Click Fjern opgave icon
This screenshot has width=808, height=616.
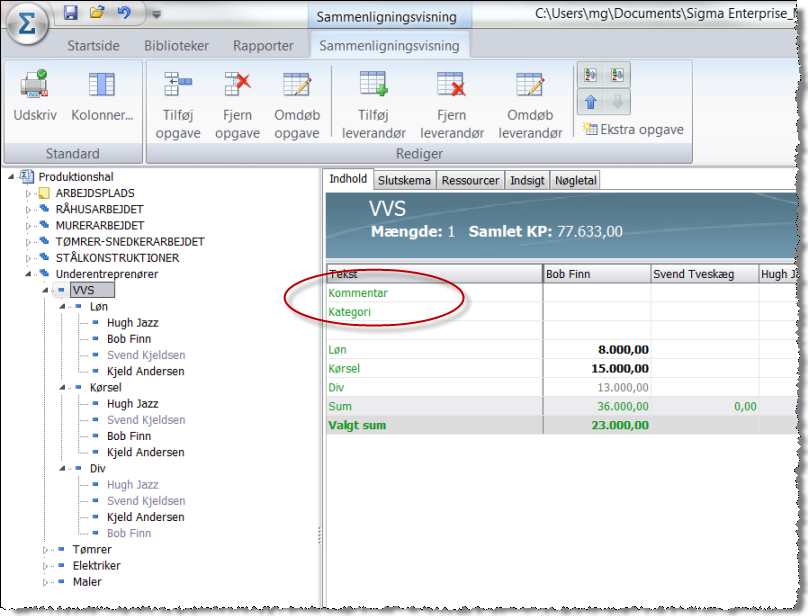(237, 85)
